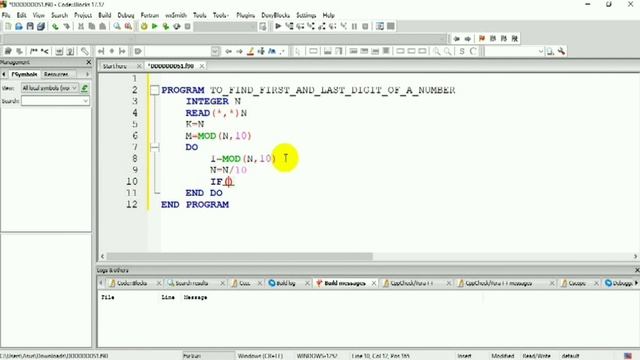The image size is (640, 360).
Task: Click the green refresh symbols button
Action: [x=84, y=88]
